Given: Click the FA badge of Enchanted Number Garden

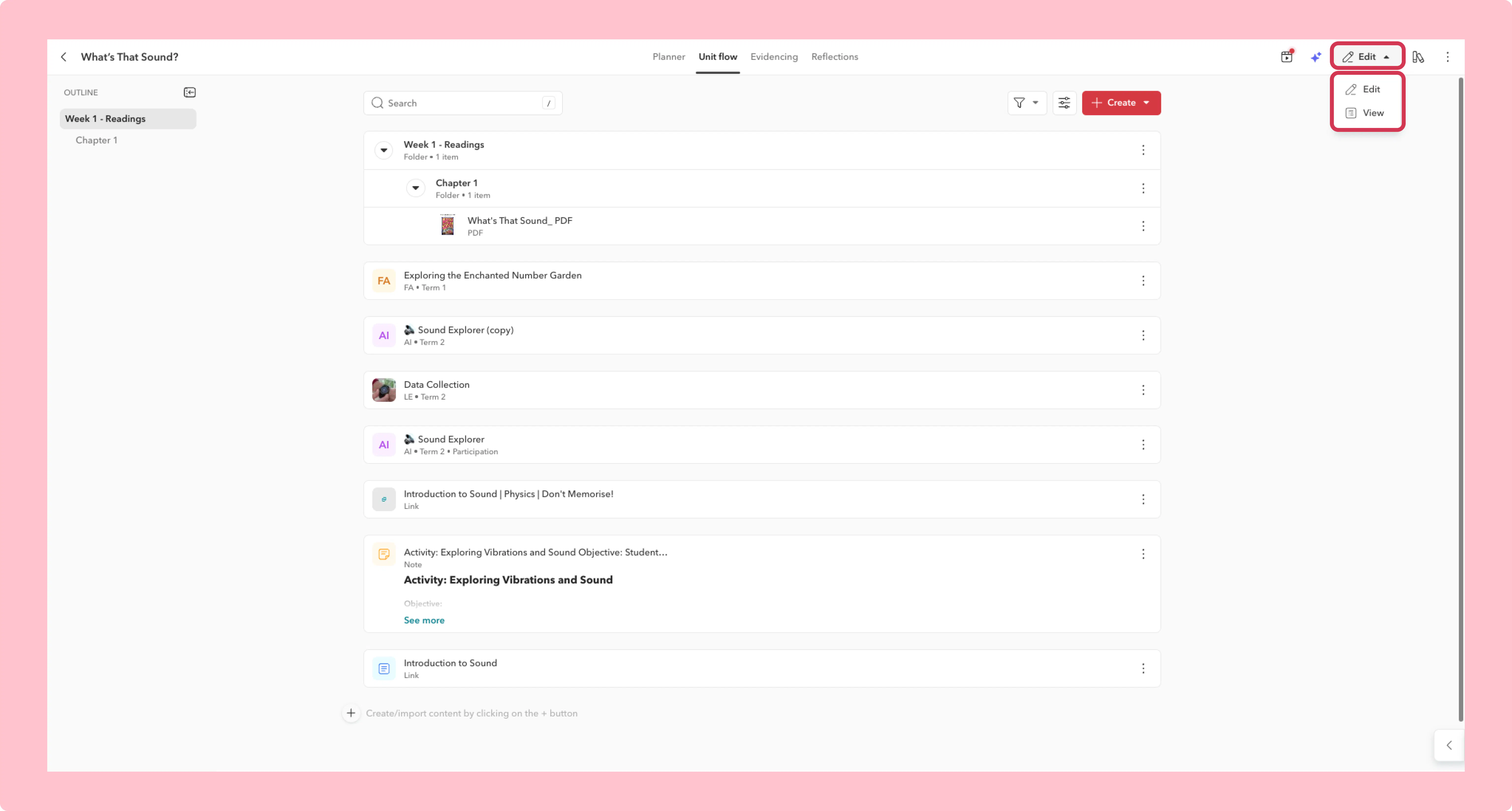Looking at the screenshot, I should (384, 281).
